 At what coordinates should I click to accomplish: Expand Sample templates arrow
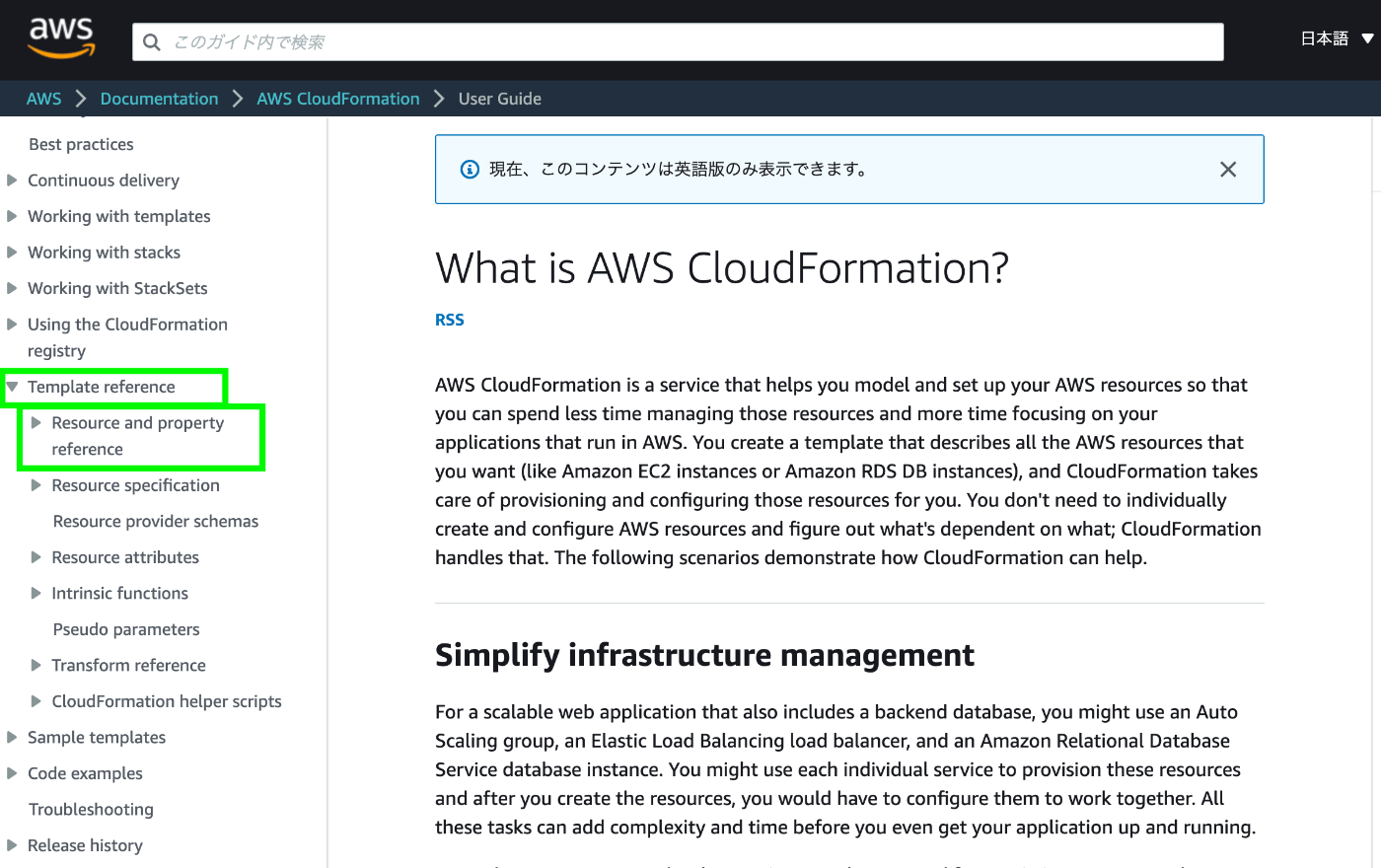(x=12, y=737)
